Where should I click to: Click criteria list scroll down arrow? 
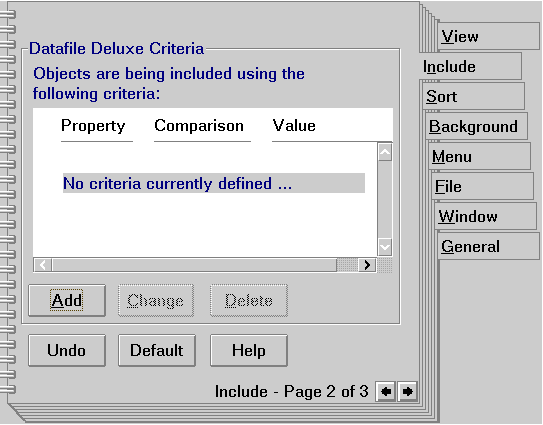pos(385,247)
